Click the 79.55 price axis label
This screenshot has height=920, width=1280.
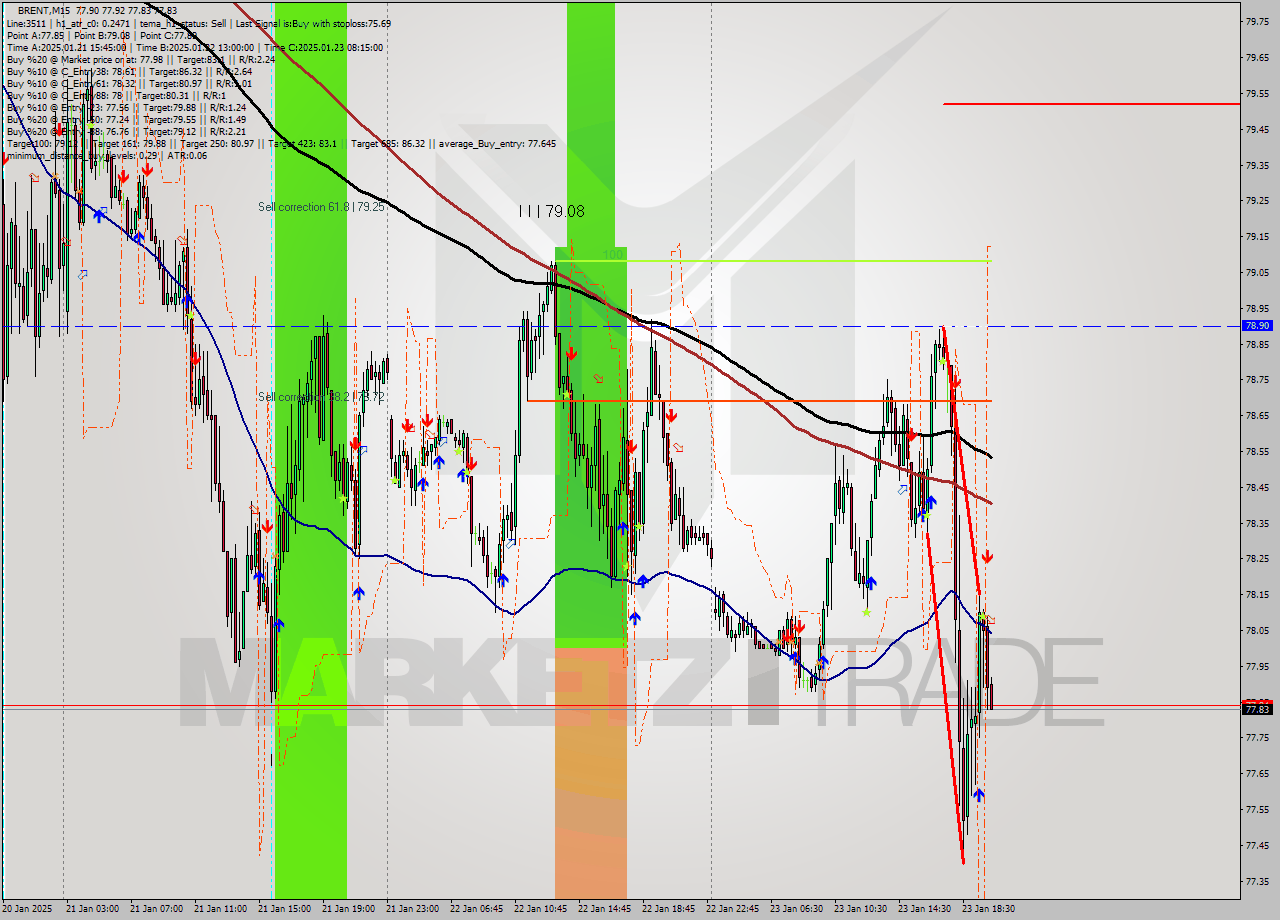click(1257, 93)
